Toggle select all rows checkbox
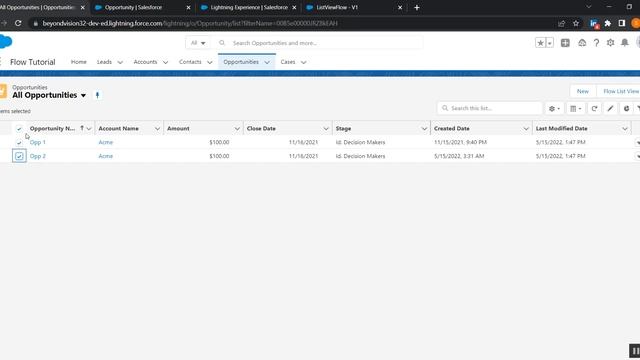Viewport: 640px width, 360px height. coord(19,129)
